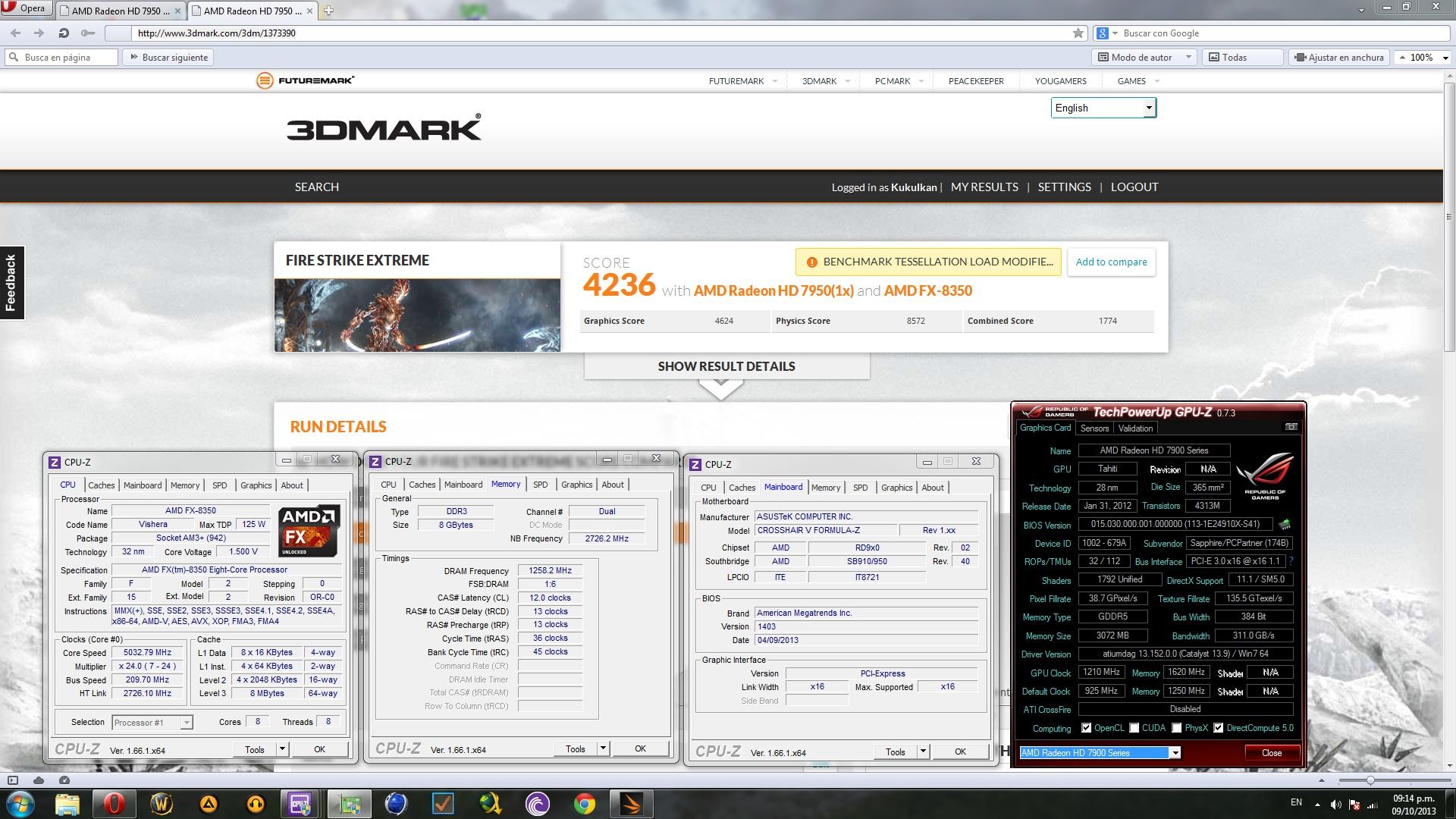Toggle Ajustar en anchura fit width
This screenshot has height=819, width=1456.
click(x=1338, y=58)
